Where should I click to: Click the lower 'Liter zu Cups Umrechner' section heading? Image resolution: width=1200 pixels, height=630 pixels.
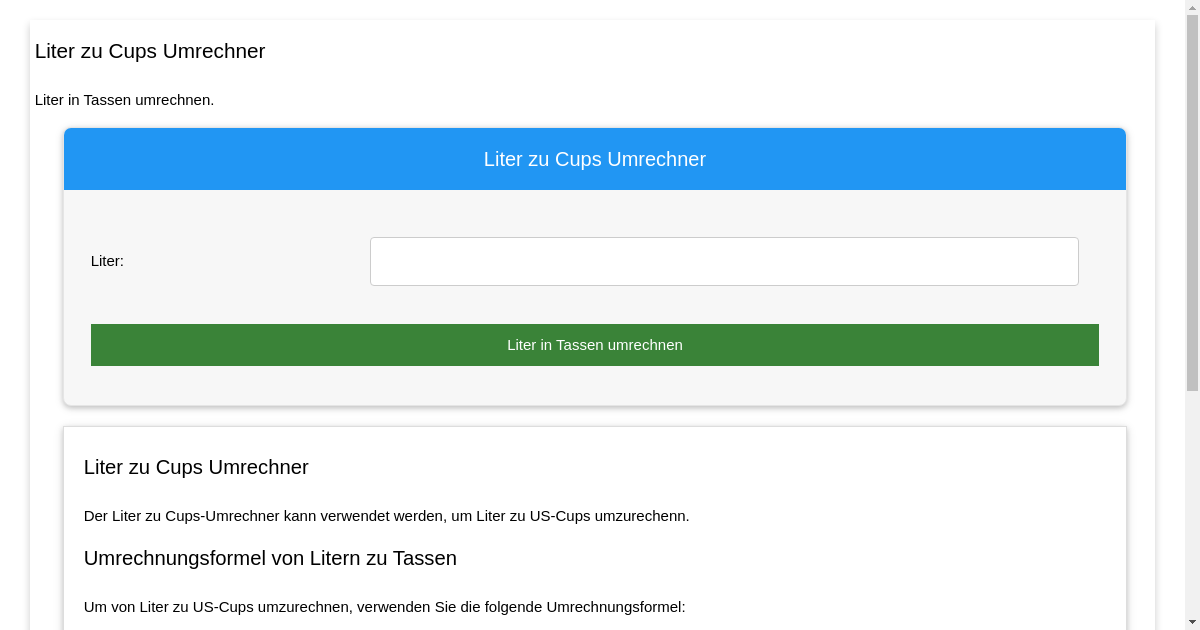point(196,467)
